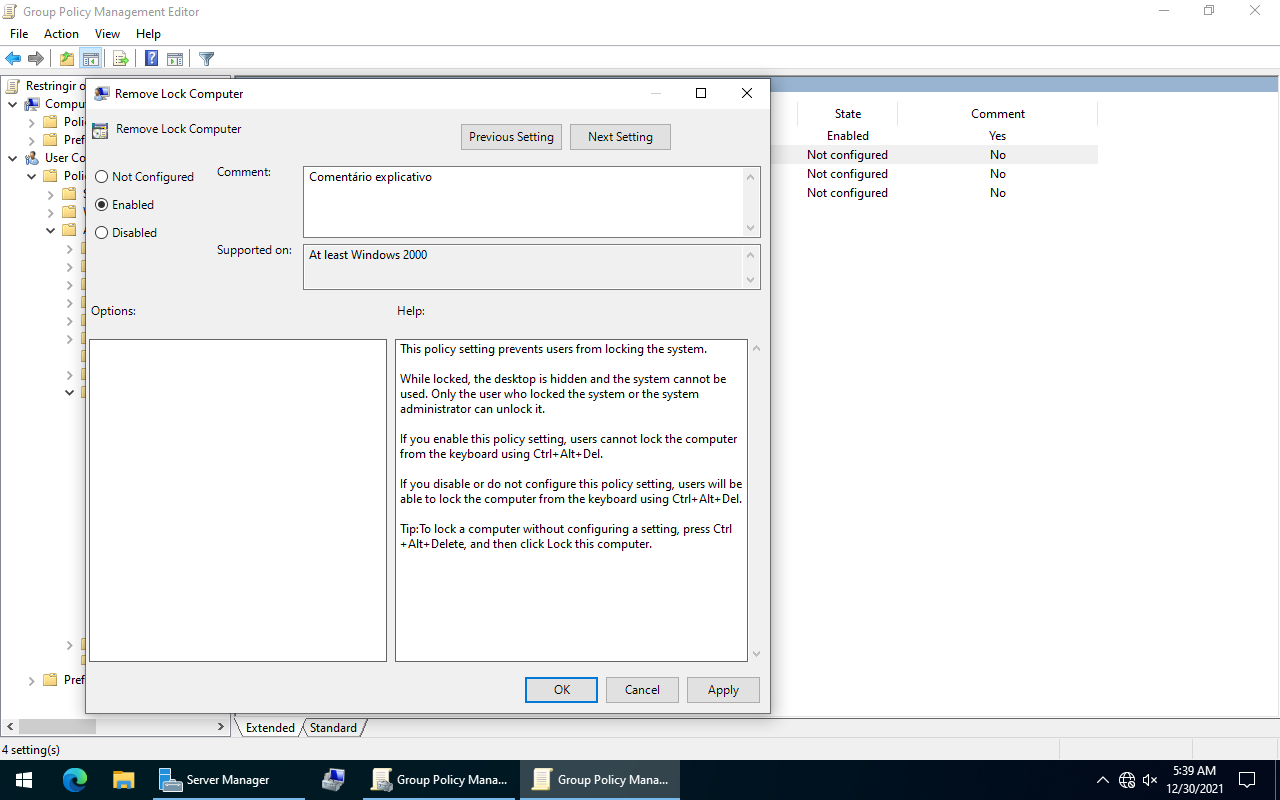Collapse the User Configuration tree node
Viewport: 1280px width, 800px height.
tap(10, 157)
